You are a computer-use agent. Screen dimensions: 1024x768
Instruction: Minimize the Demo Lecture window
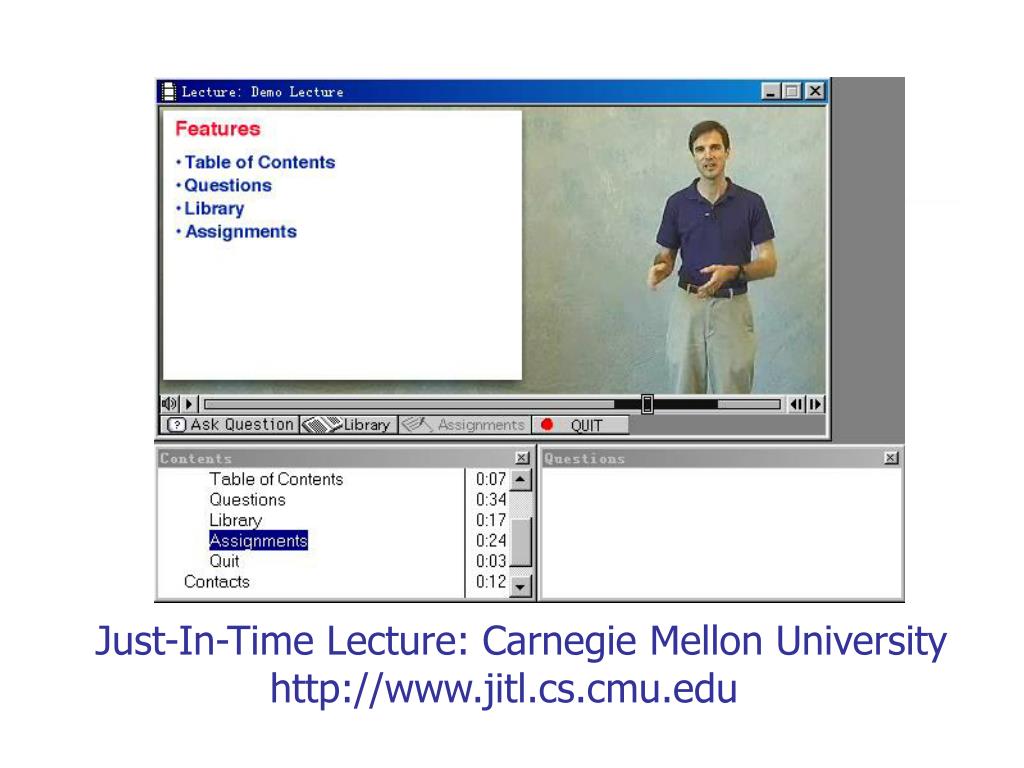[771, 91]
